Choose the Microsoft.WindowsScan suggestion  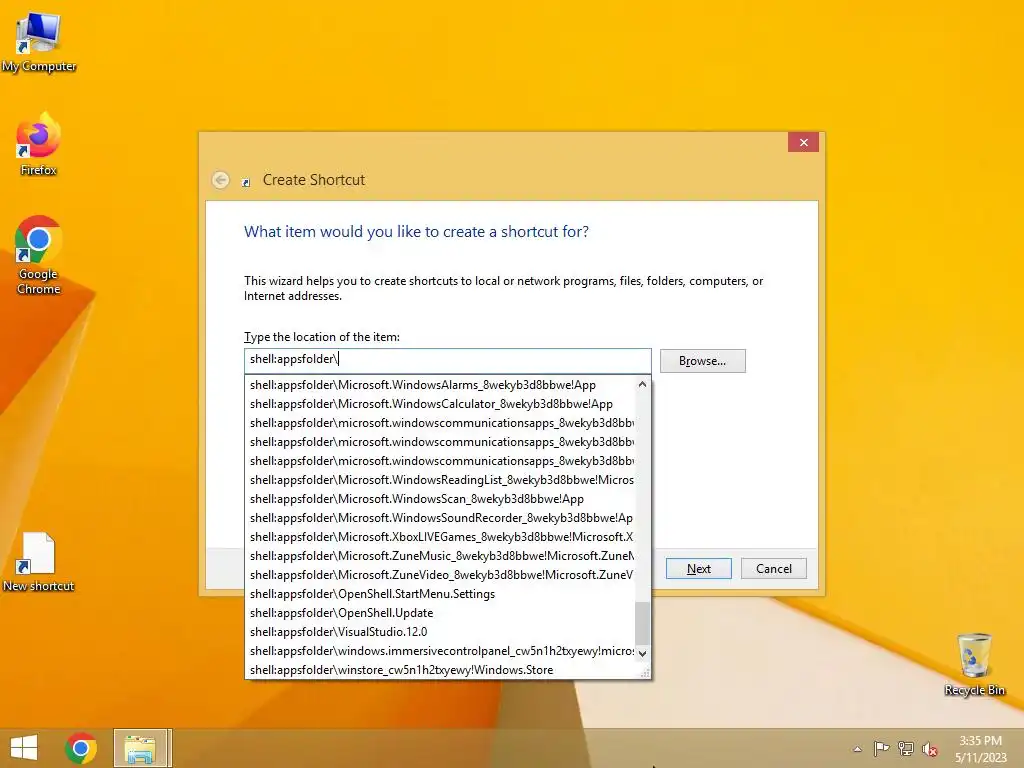click(x=440, y=499)
